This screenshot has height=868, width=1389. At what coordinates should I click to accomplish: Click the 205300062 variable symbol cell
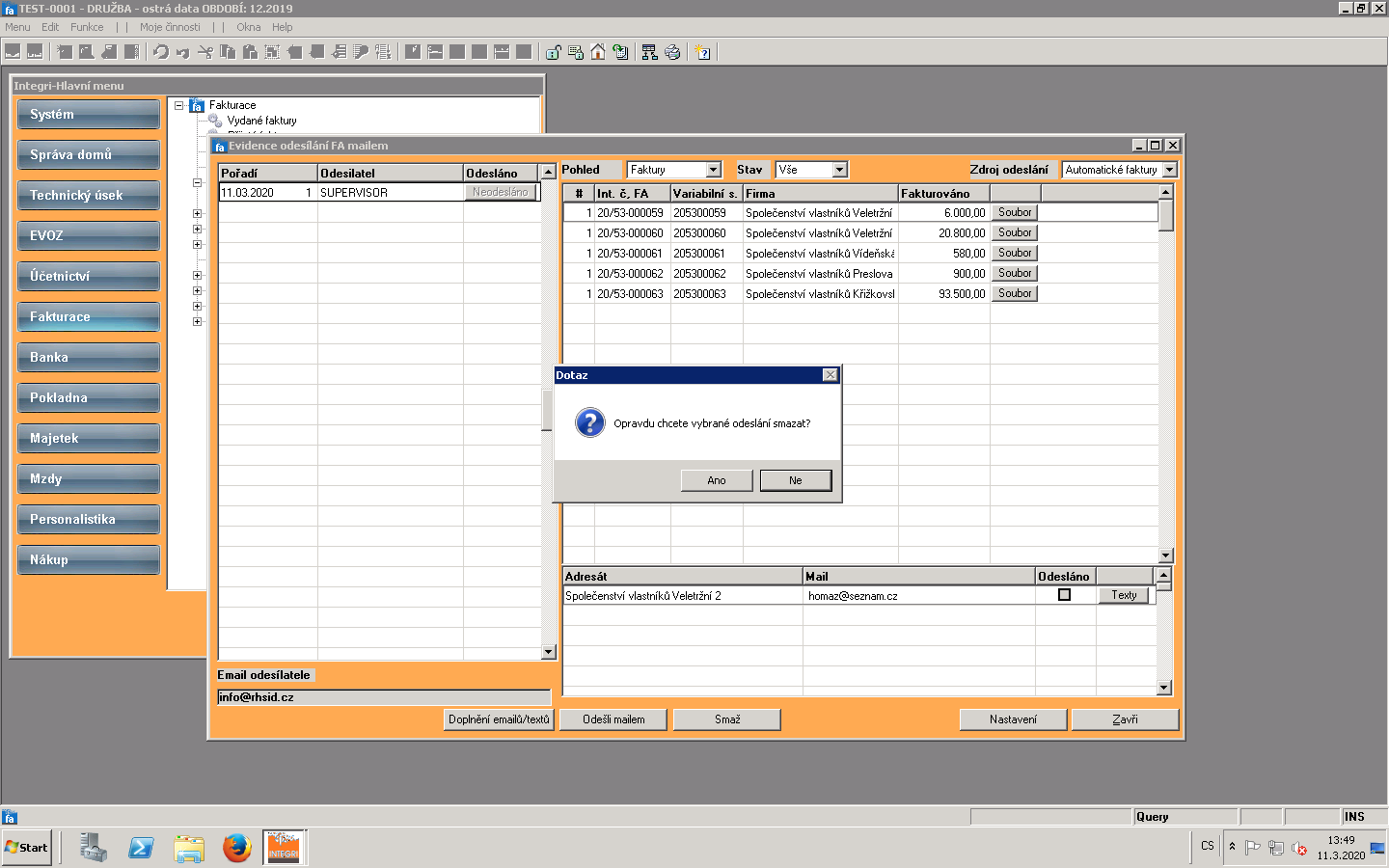[x=706, y=274]
